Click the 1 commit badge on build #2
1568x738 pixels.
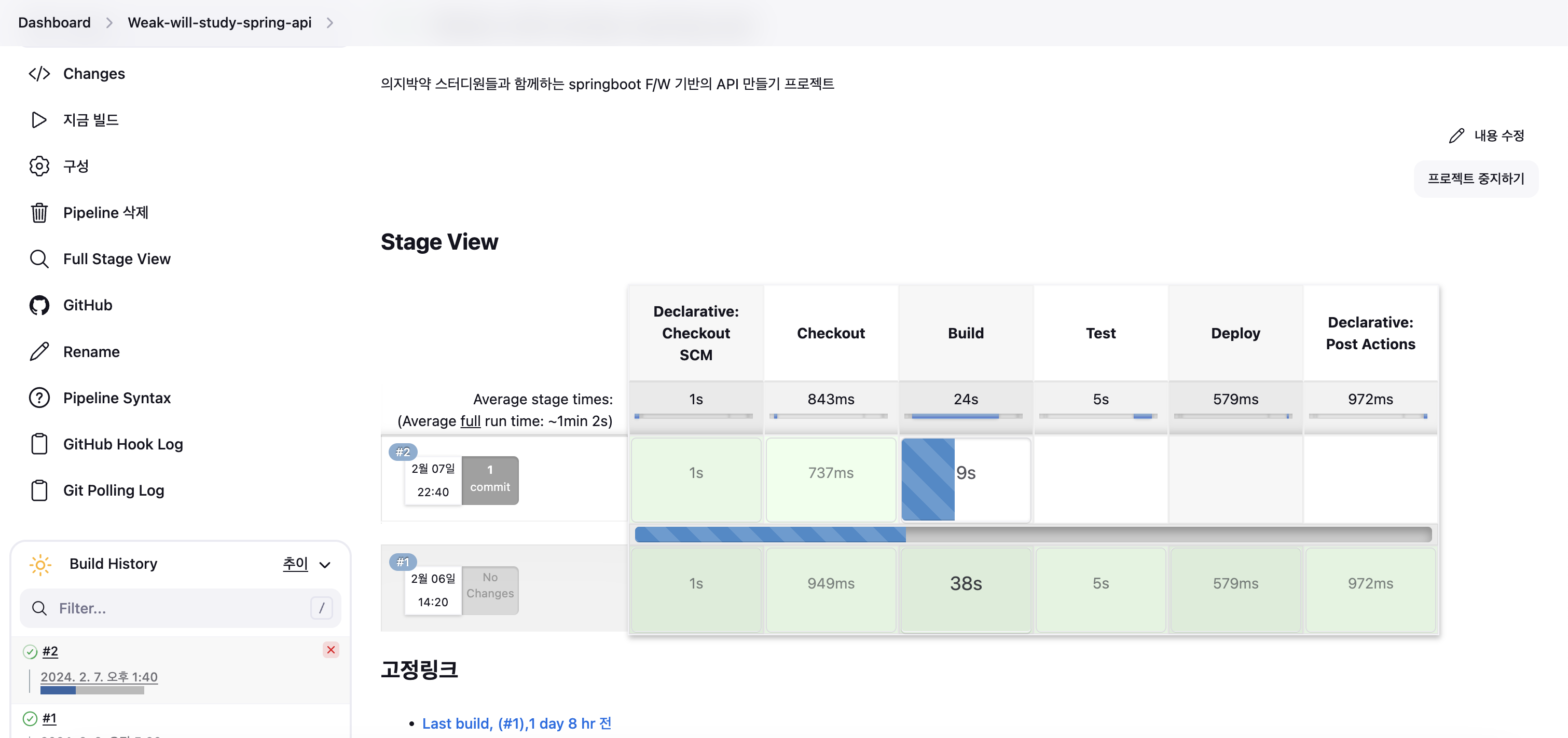pyautogui.click(x=489, y=480)
